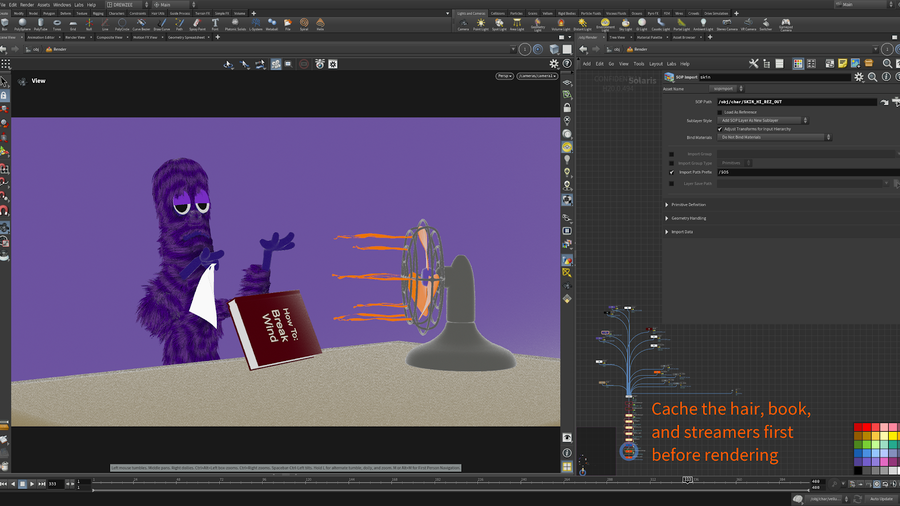This screenshot has width=900, height=506.
Task: Click the Stereo Camera shelf tool
Action: [x=727, y=25]
